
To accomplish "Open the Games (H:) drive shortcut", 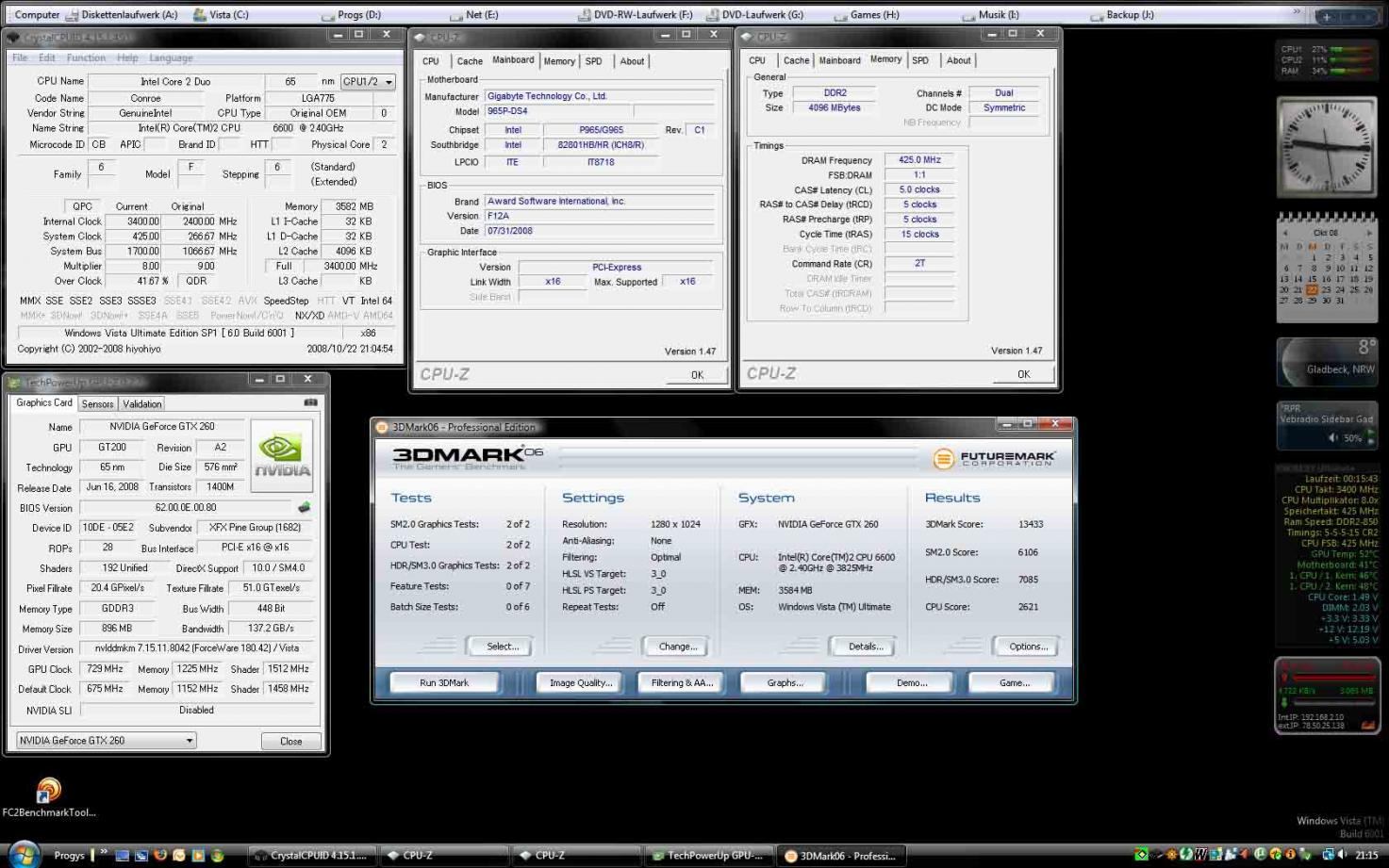I will pos(867,14).
